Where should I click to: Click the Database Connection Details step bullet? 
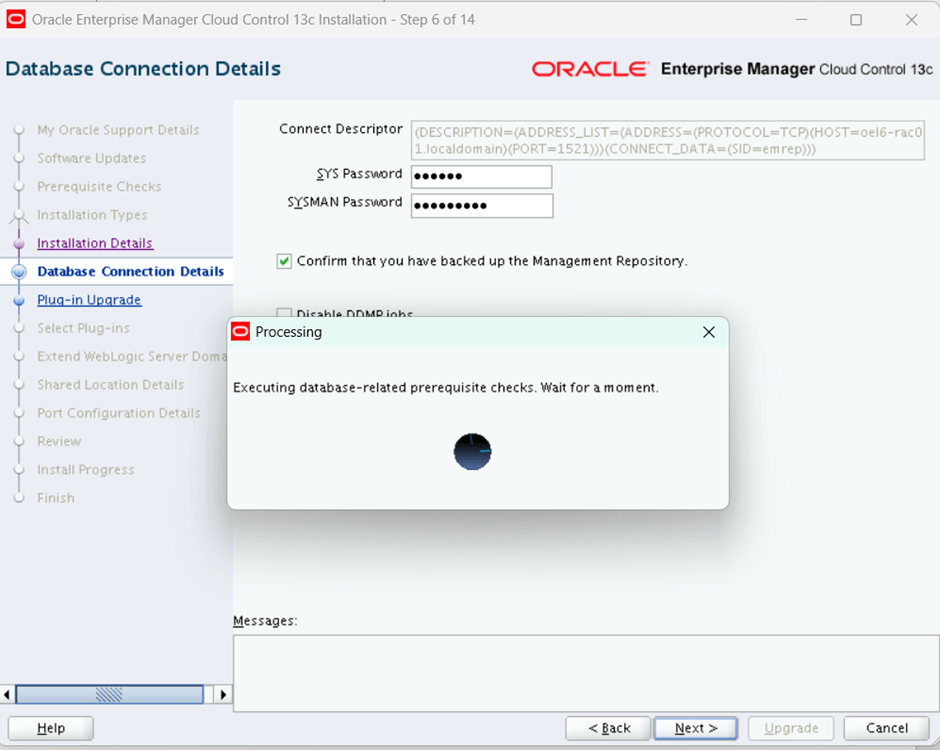pos(18,272)
